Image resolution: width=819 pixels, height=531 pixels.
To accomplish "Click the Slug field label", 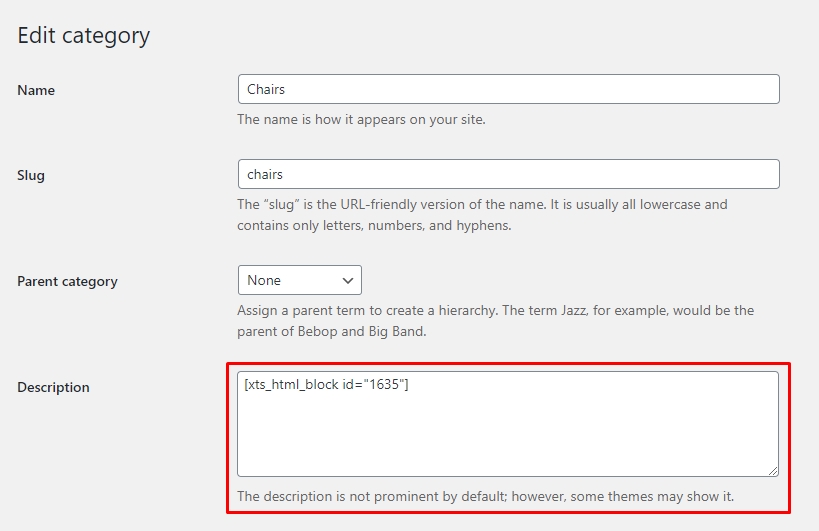I will coord(31,175).
